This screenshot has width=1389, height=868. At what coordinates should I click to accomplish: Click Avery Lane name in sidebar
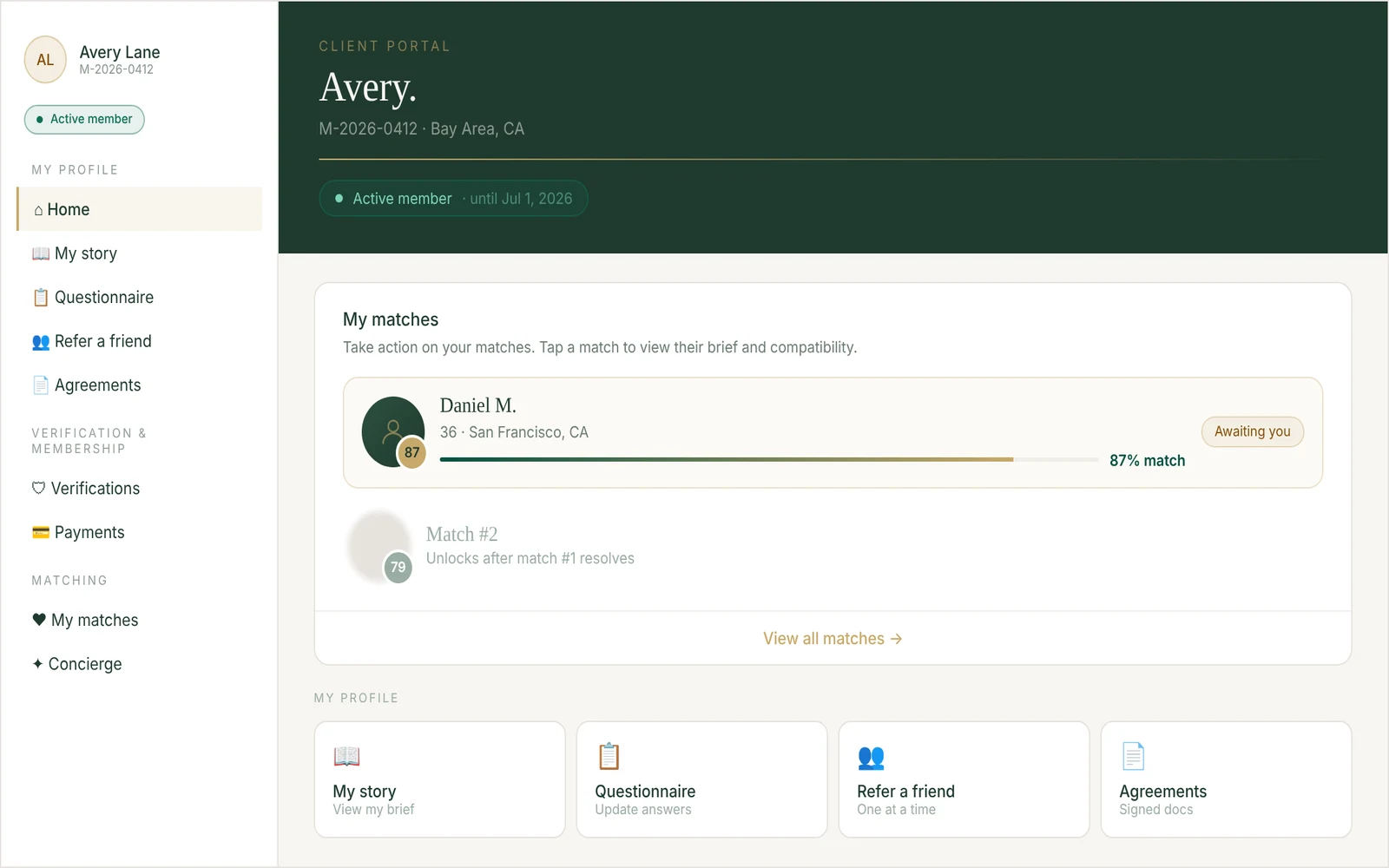(120, 52)
